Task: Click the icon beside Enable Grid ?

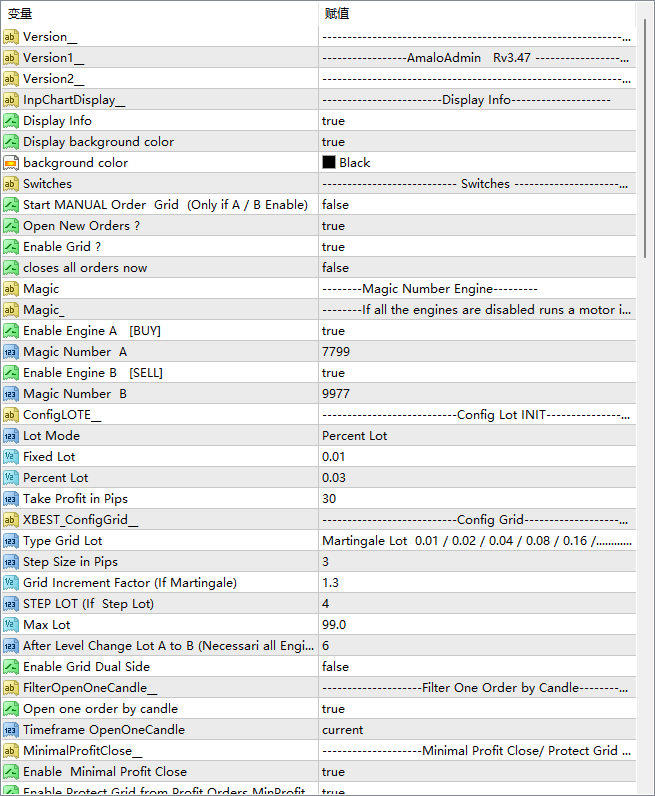Action: point(11,247)
